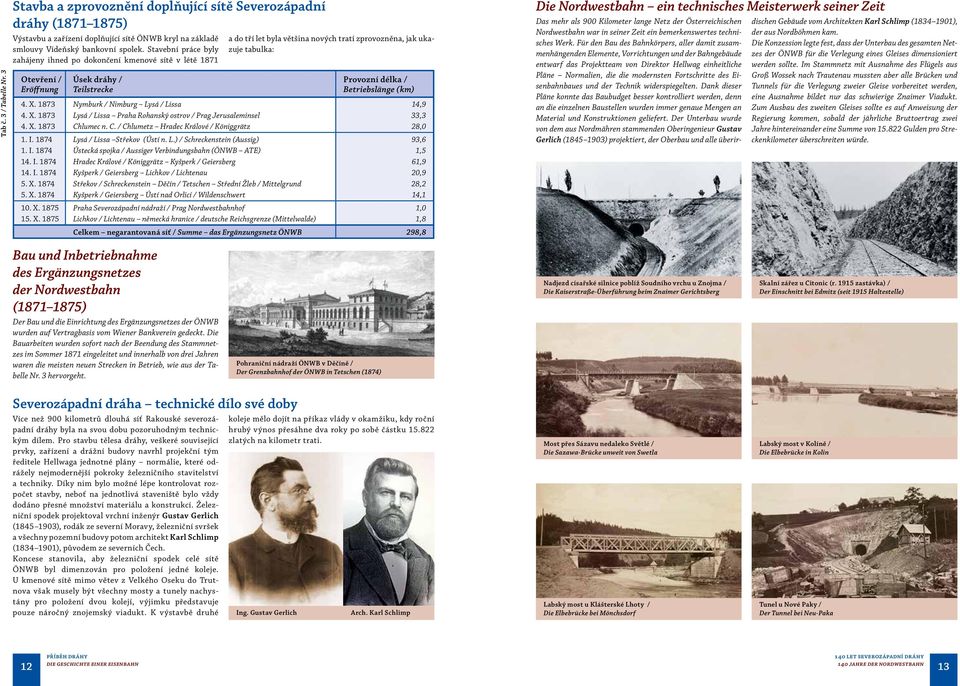The image size is (960, 686).
Task: Open the Sázava bridge near Světlá photo
Action: (x=639, y=380)
